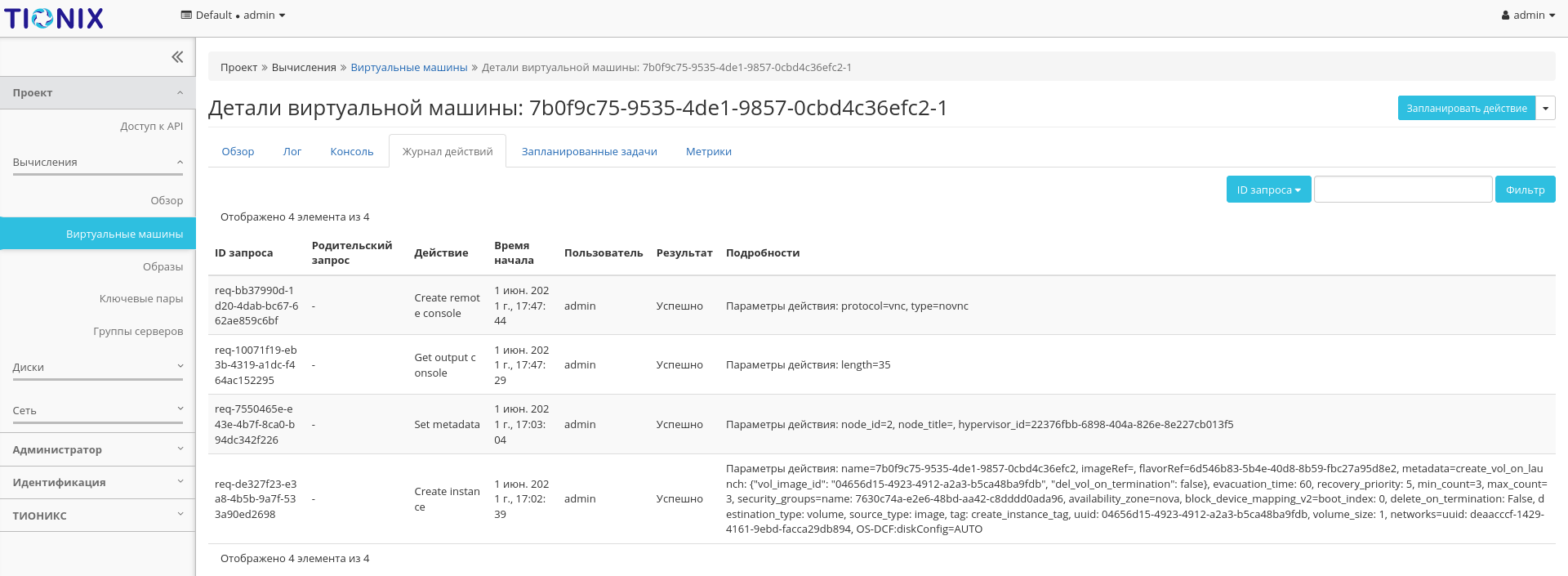Open the ID запроса filter dropdown
Viewport: 1568px width, 576px height.
[1268, 190]
